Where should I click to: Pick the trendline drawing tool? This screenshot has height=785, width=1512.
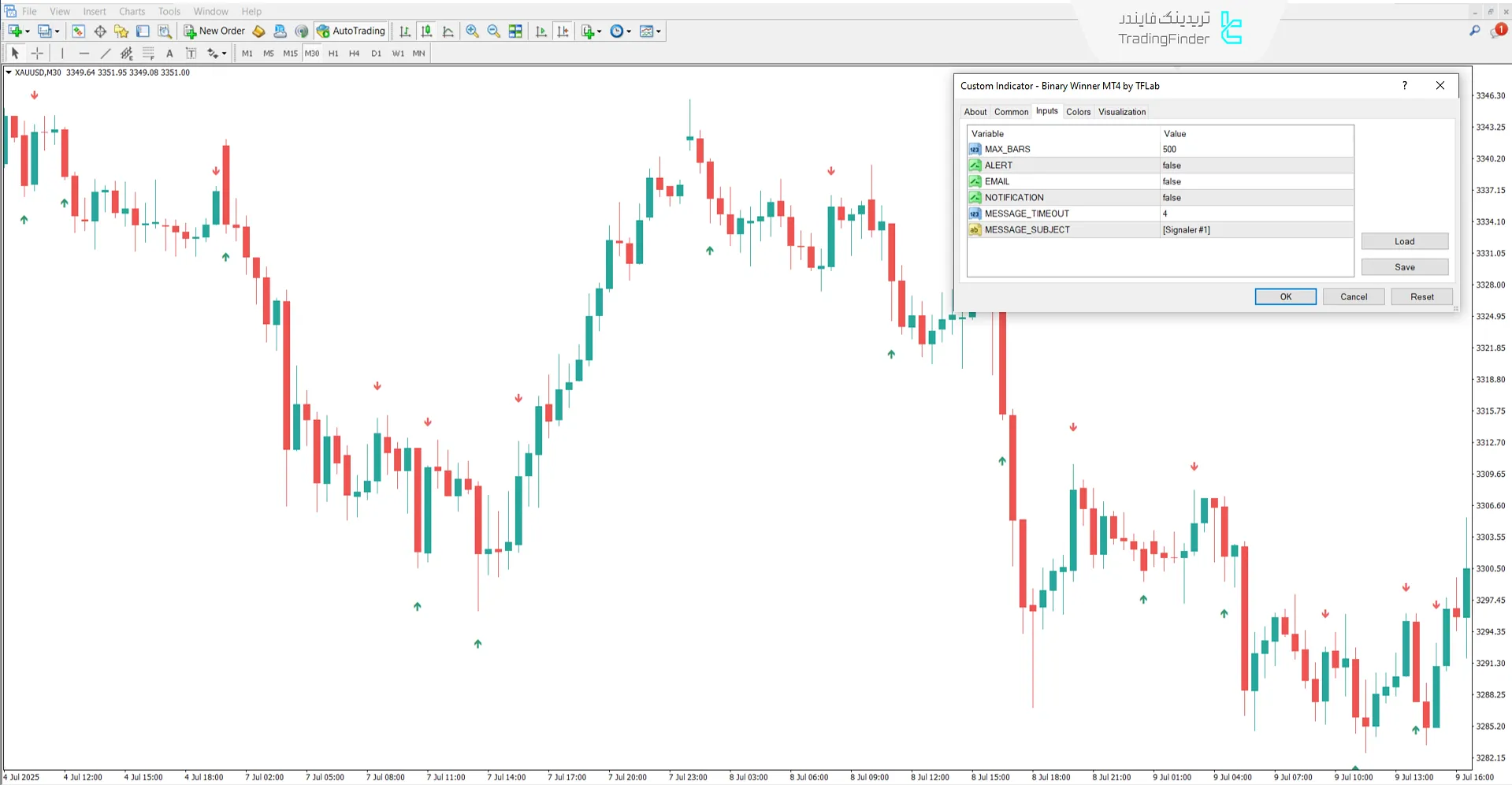click(106, 54)
